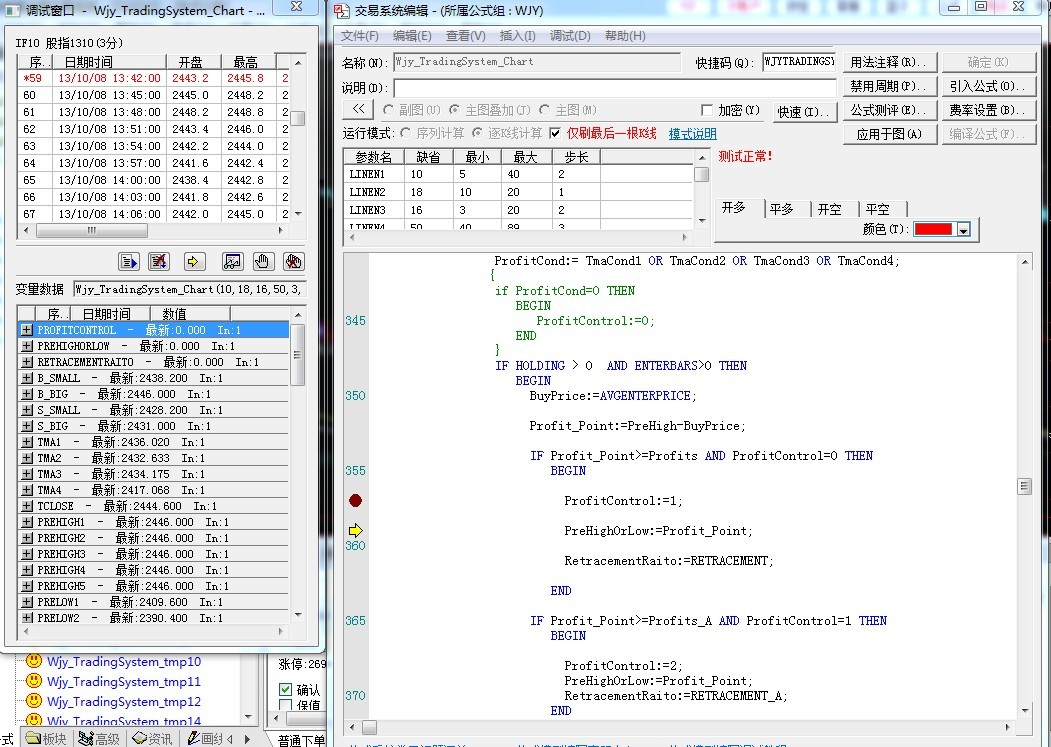Open the 颜色 color dropdown arrow
1051x747 pixels.
pos(963,230)
